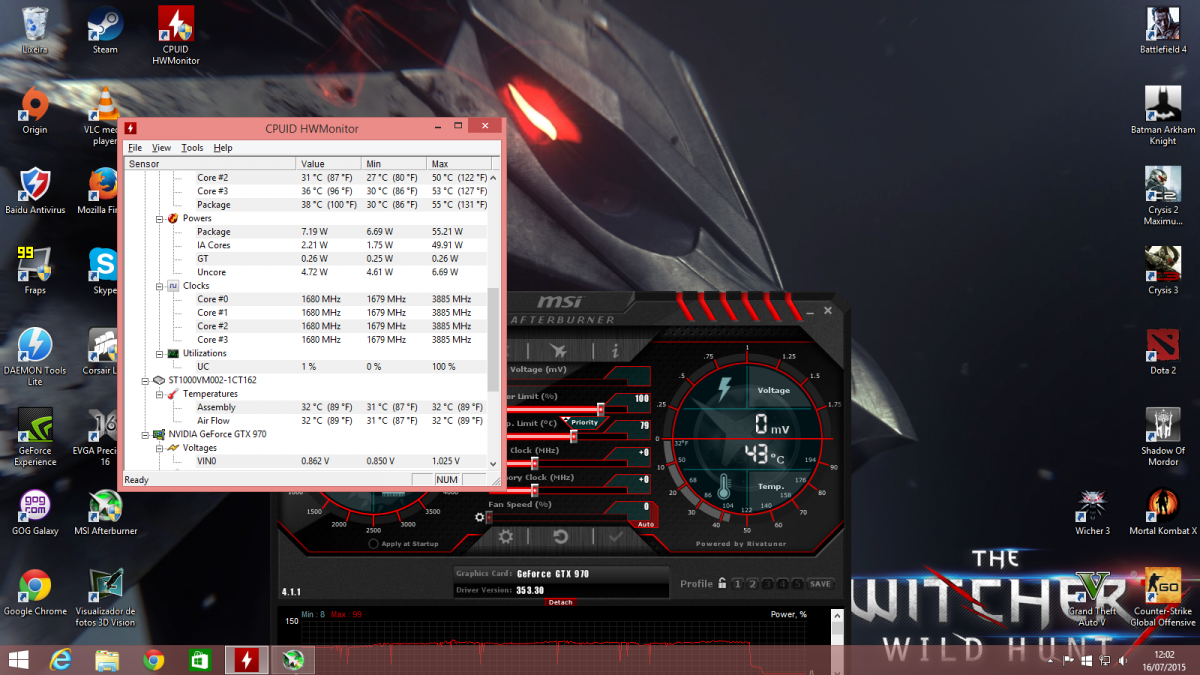Viewport: 1200px width, 675px height.
Task: Open the File menu in HWMonitor
Action: click(x=135, y=148)
